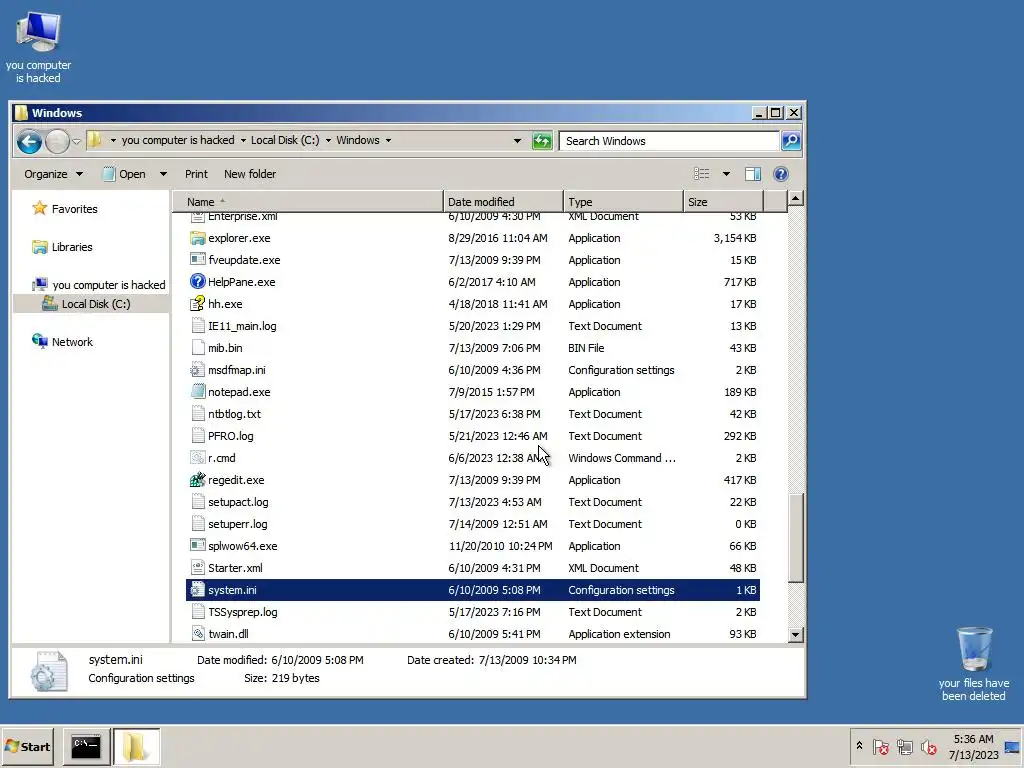This screenshot has height=768, width=1024.
Task: Expand arrow after you computer is hacked
Action: (243, 140)
